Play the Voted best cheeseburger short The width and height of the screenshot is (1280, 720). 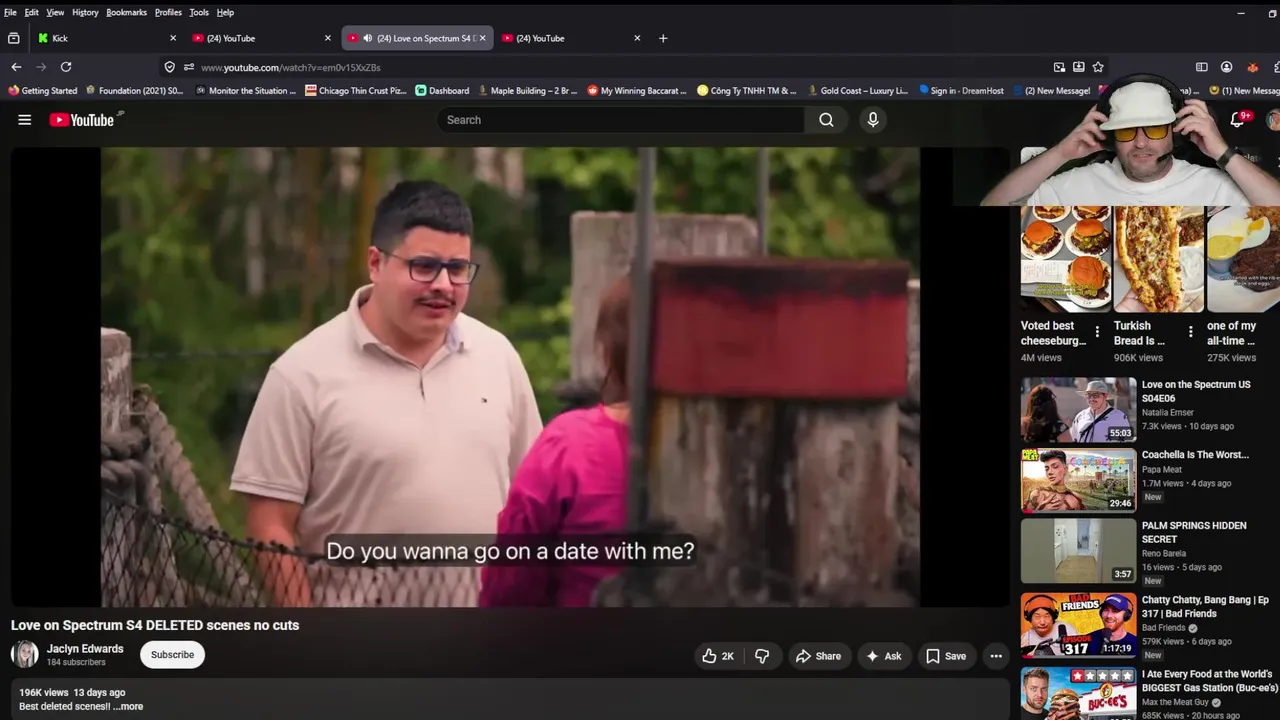(1065, 259)
